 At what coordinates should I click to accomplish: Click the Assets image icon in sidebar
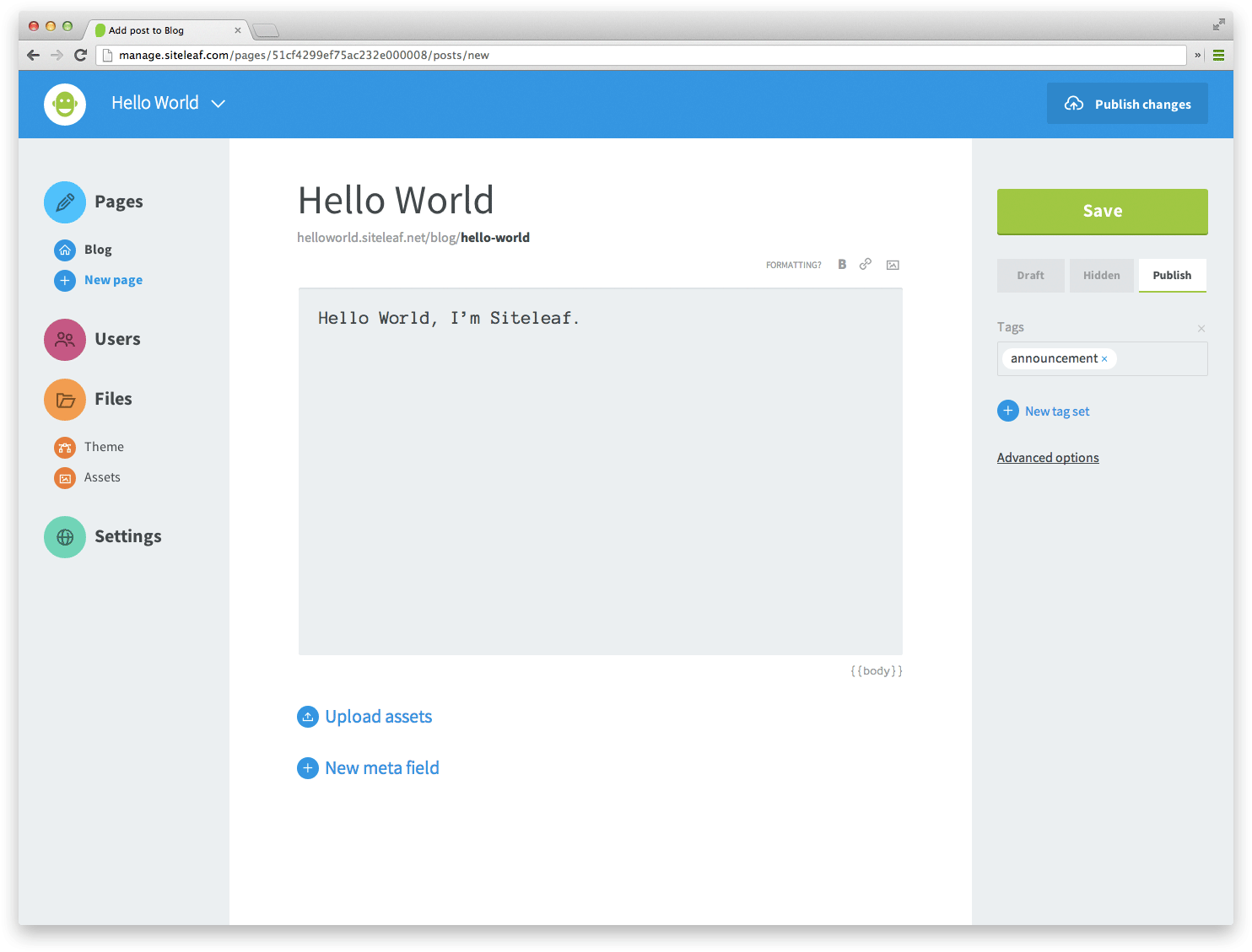point(65,478)
